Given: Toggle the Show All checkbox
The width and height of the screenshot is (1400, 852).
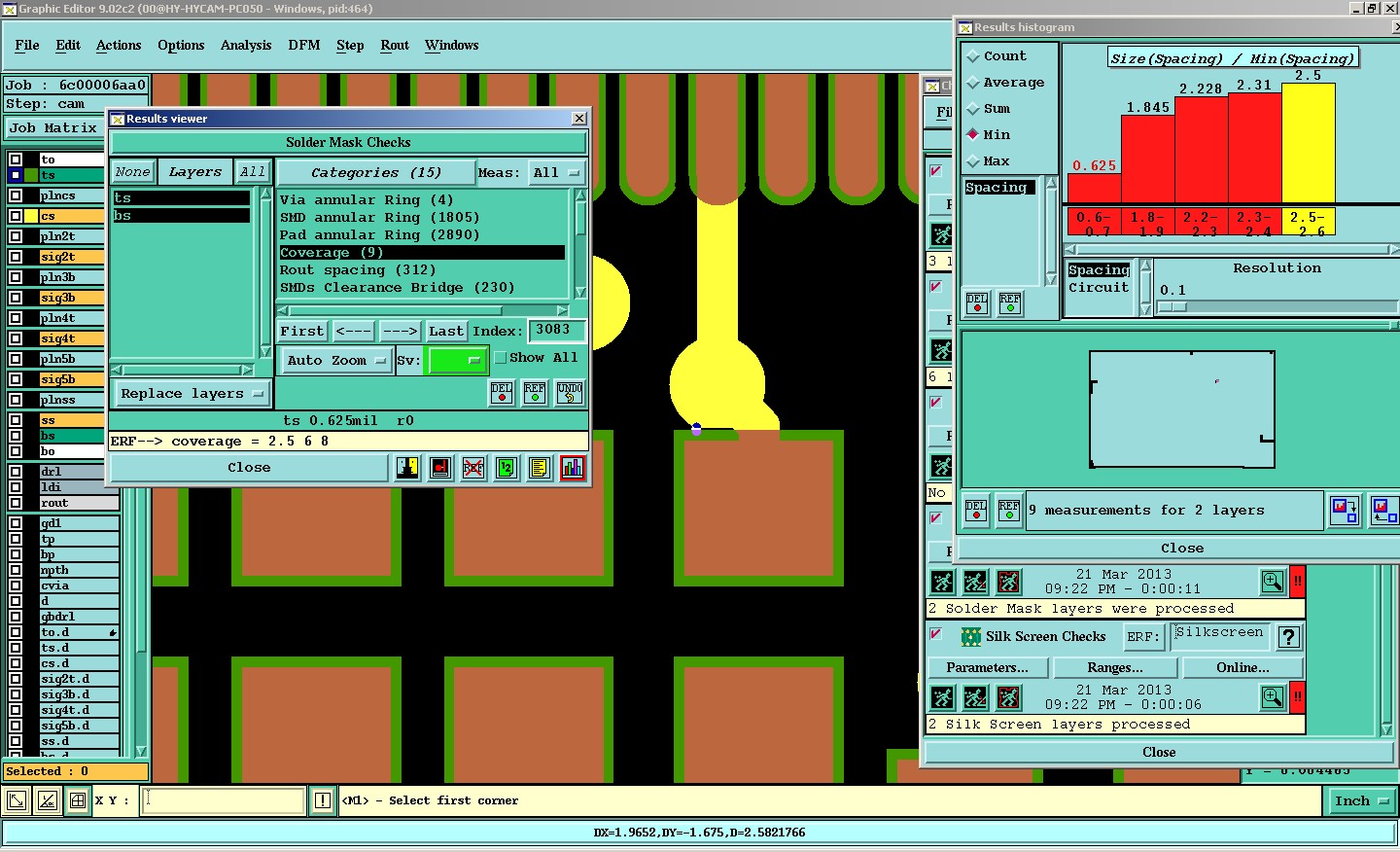Looking at the screenshot, I should [501, 358].
